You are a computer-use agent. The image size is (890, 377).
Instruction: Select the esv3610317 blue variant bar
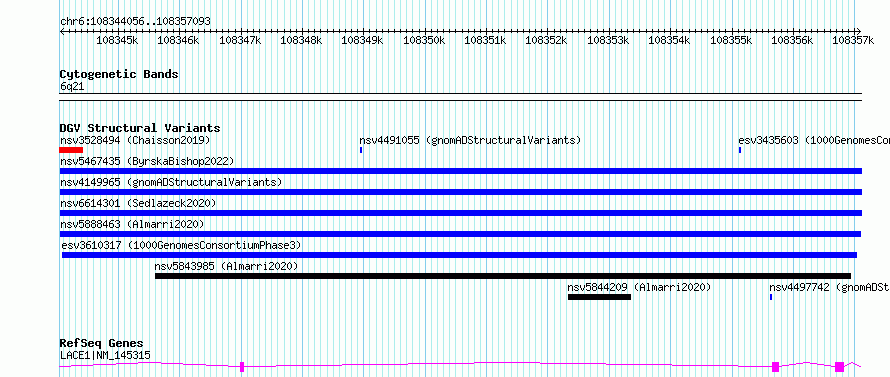[x=459, y=255]
